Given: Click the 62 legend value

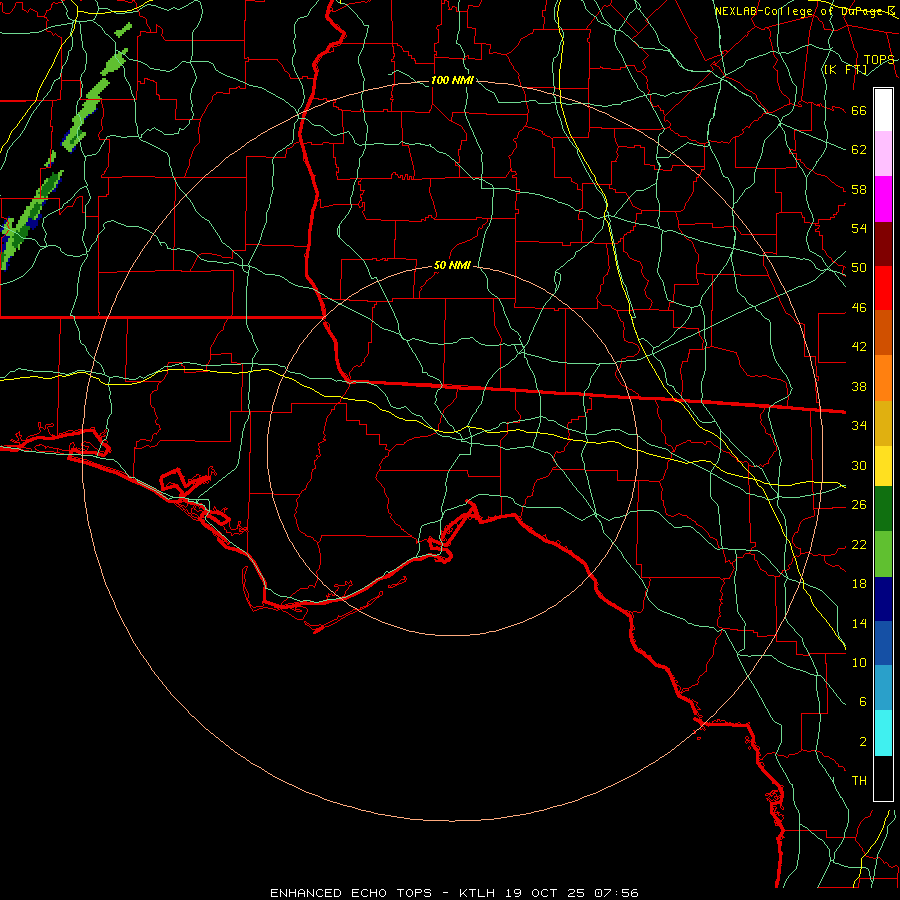Looking at the screenshot, I should click(x=859, y=150).
